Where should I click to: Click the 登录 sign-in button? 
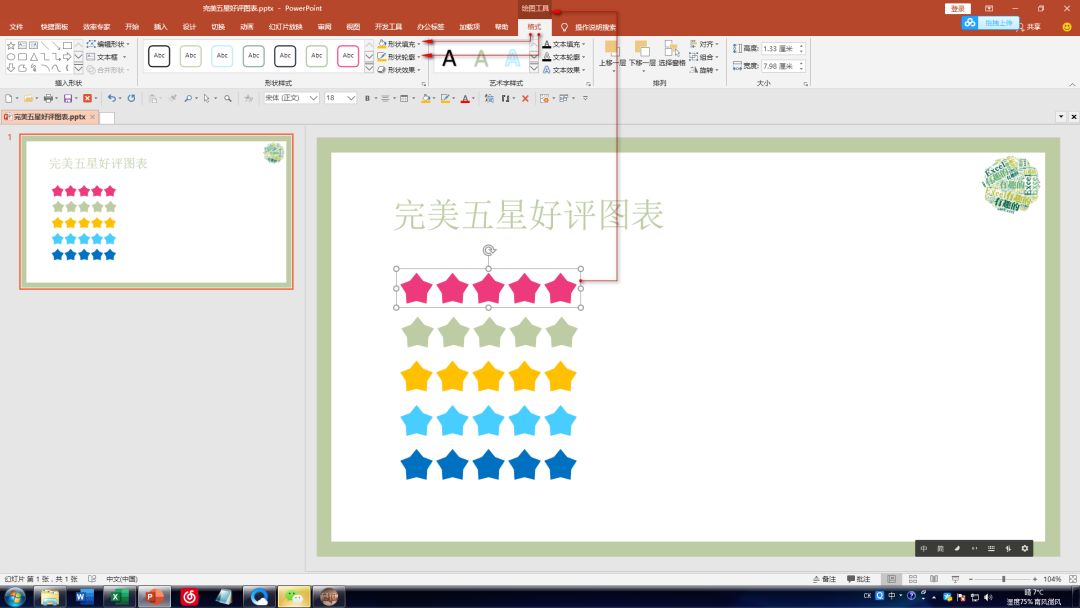pyautogui.click(x=958, y=8)
